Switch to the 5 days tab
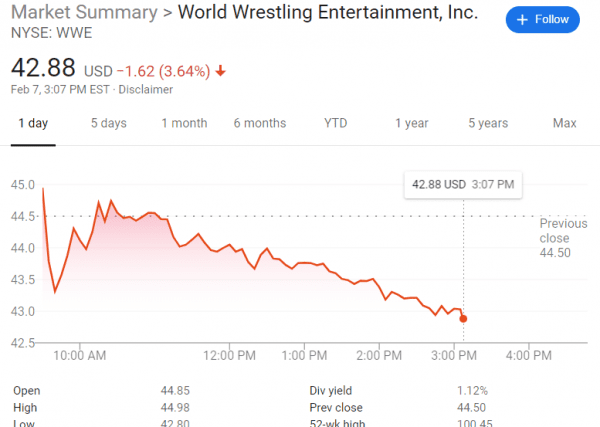Screen dimensions: 600x427 (108, 124)
